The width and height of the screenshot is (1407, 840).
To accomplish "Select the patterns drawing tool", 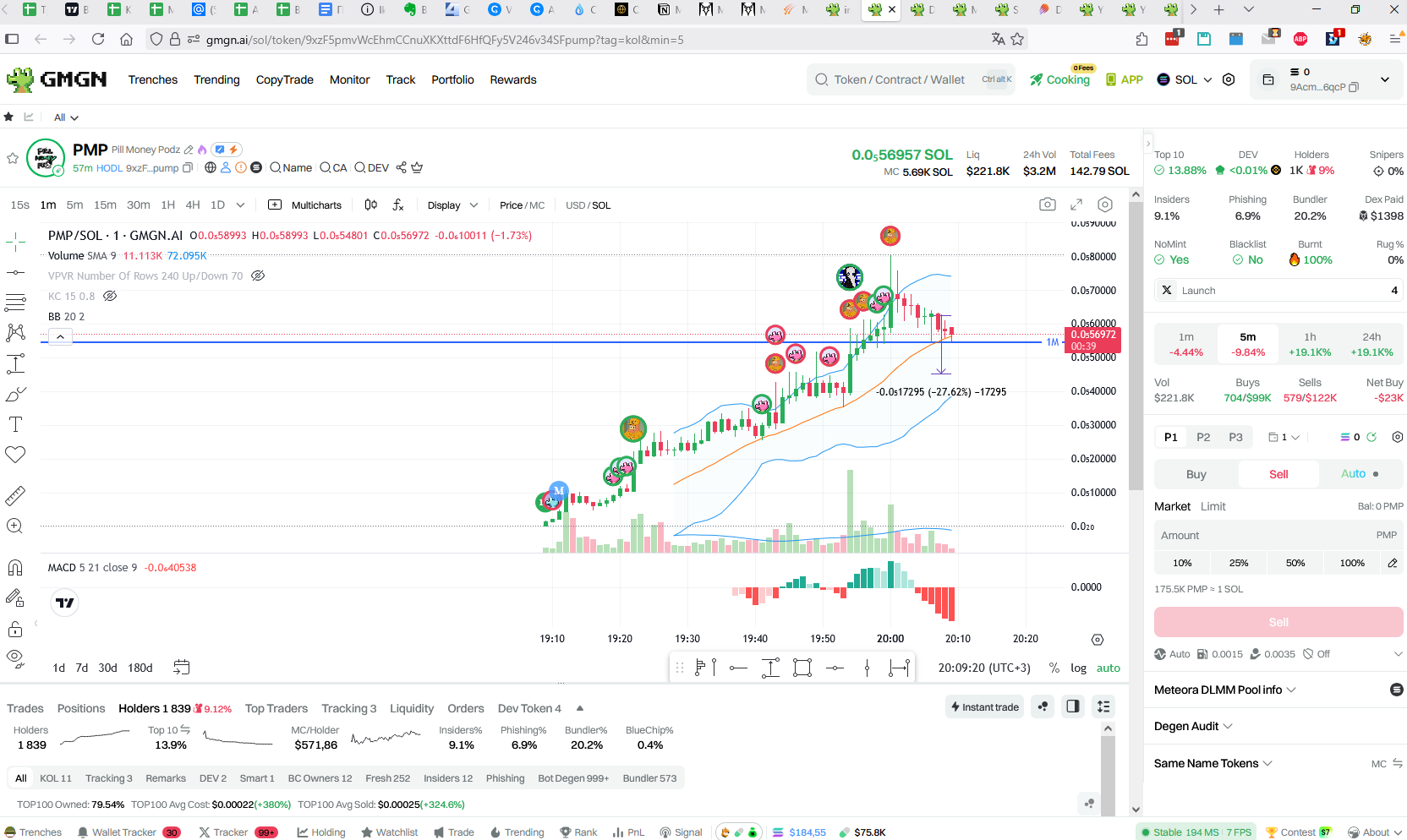I will pos(15,333).
